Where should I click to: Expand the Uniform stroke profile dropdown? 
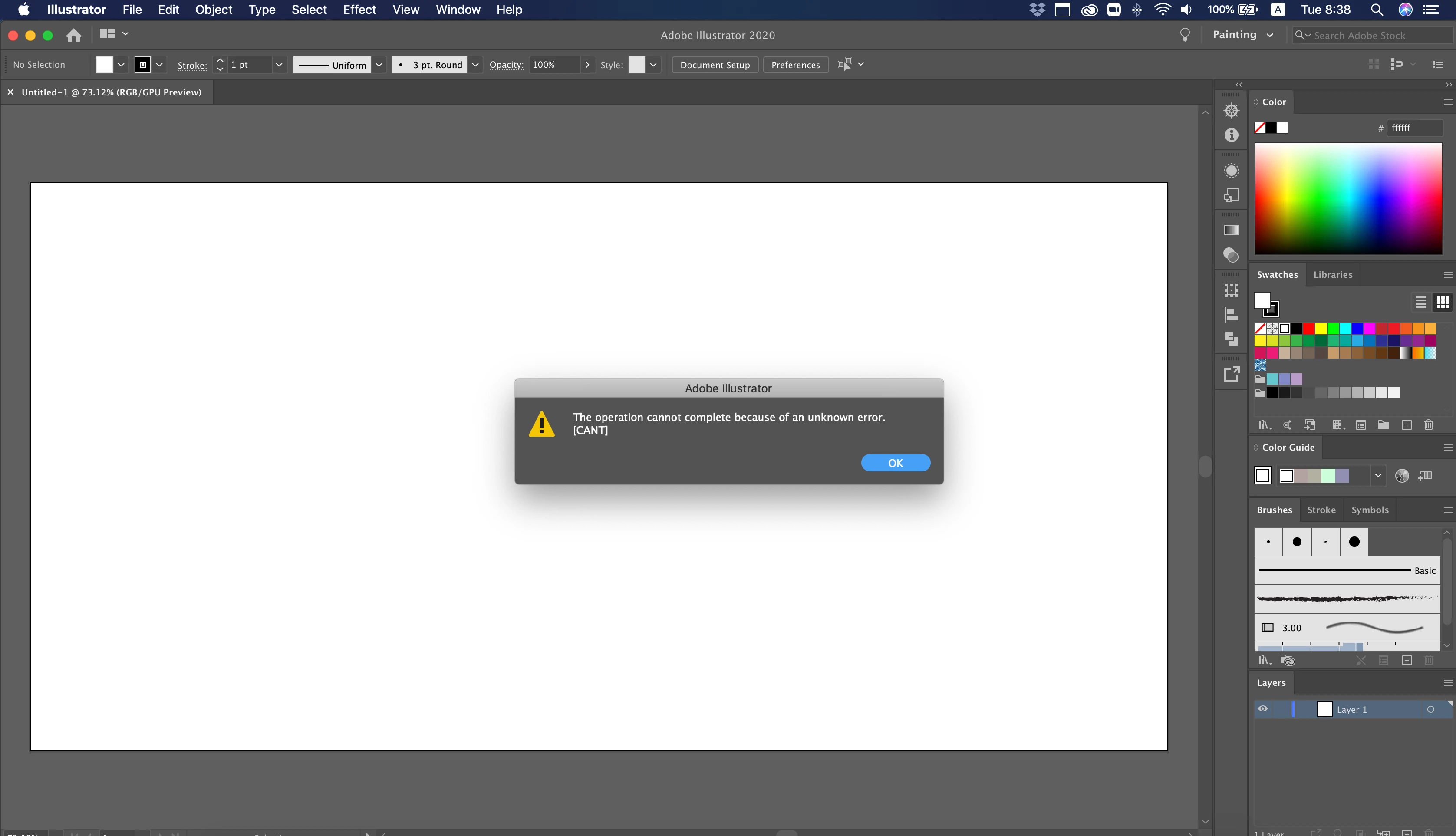[x=379, y=65]
